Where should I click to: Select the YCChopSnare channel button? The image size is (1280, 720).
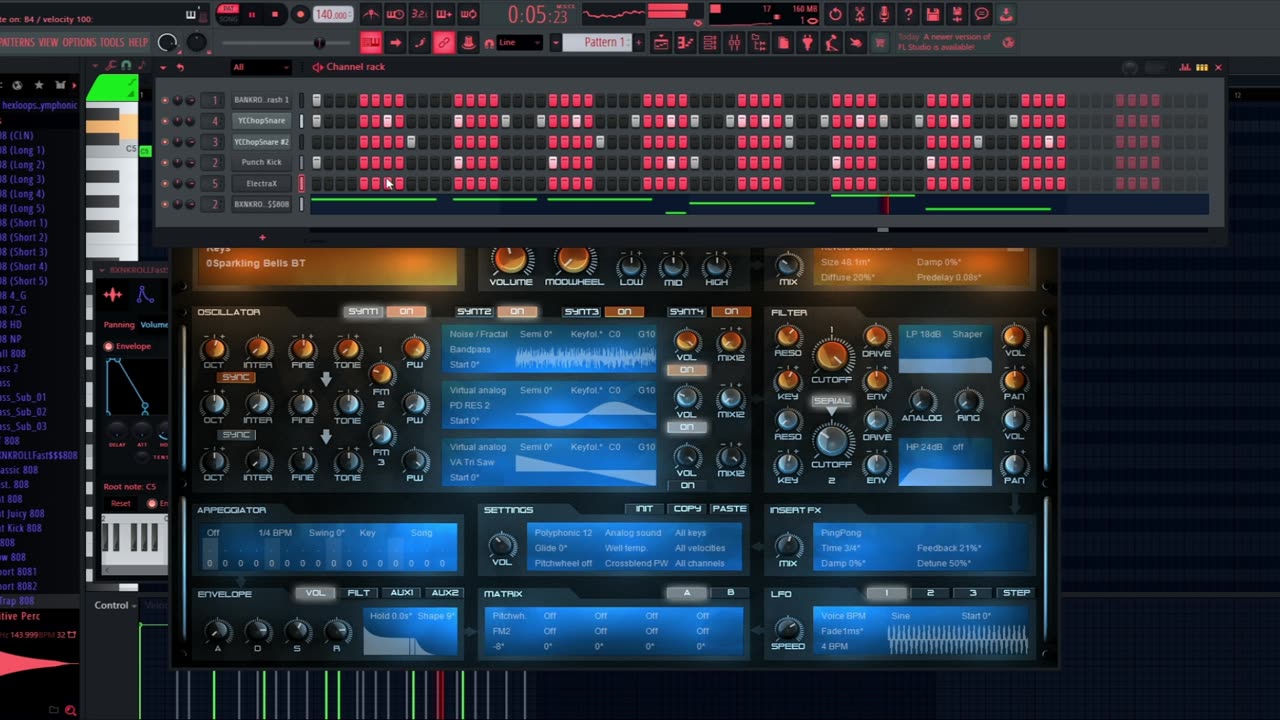[x=261, y=120]
